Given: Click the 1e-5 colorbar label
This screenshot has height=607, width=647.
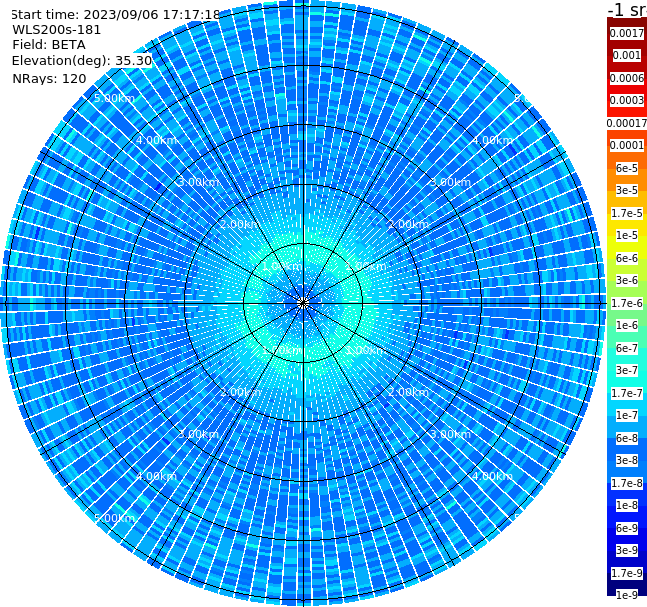Looking at the screenshot, I should pos(627,235).
